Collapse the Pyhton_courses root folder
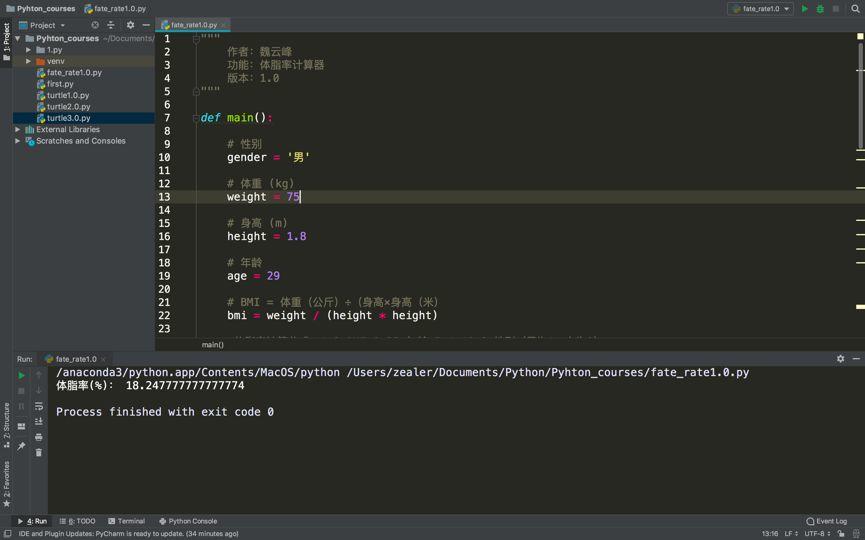865x540 pixels. tap(18, 38)
